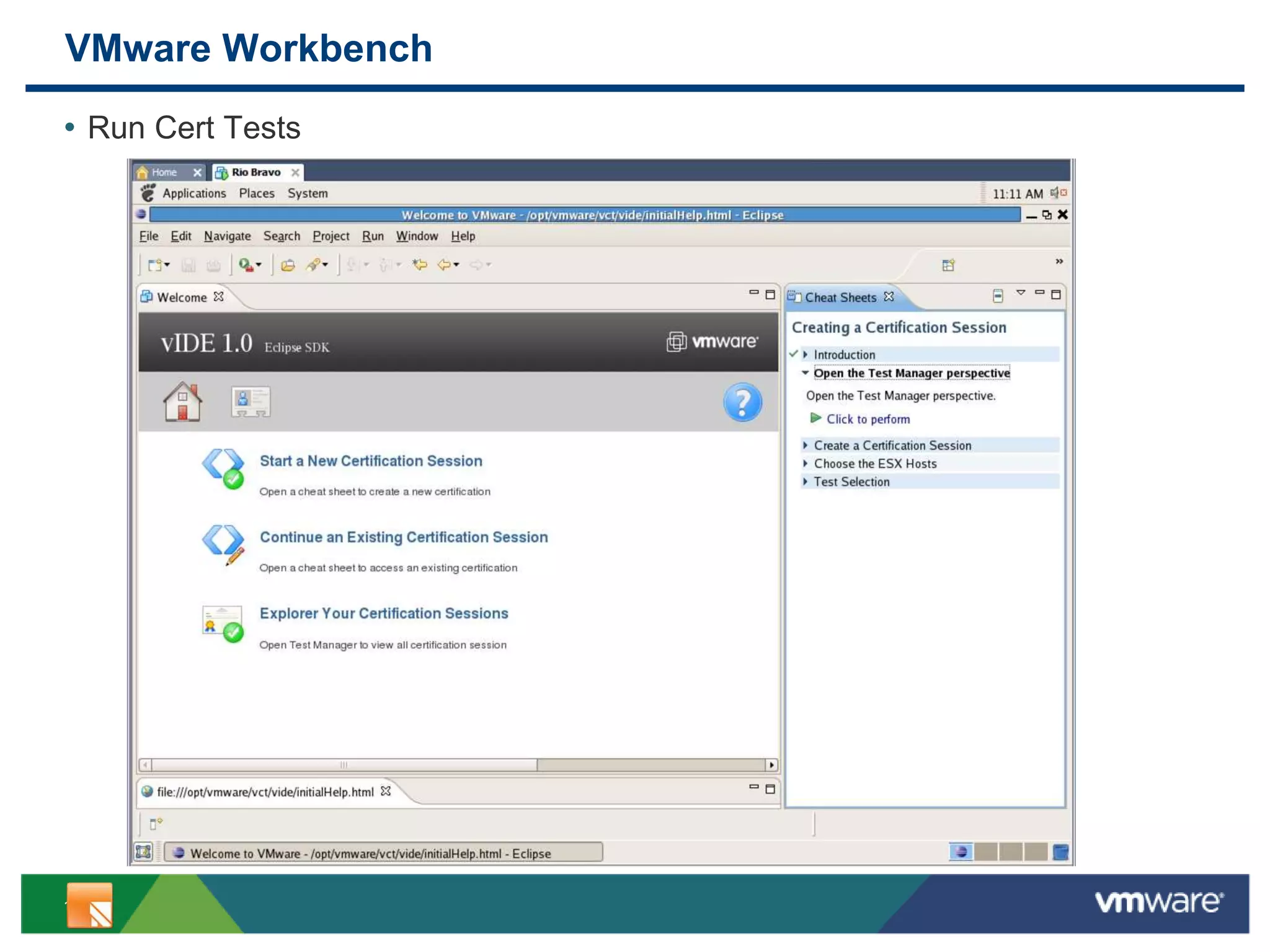Click the Click to perform link
The height and width of the screenshot is (952, 1270).
tap(868, 419)
